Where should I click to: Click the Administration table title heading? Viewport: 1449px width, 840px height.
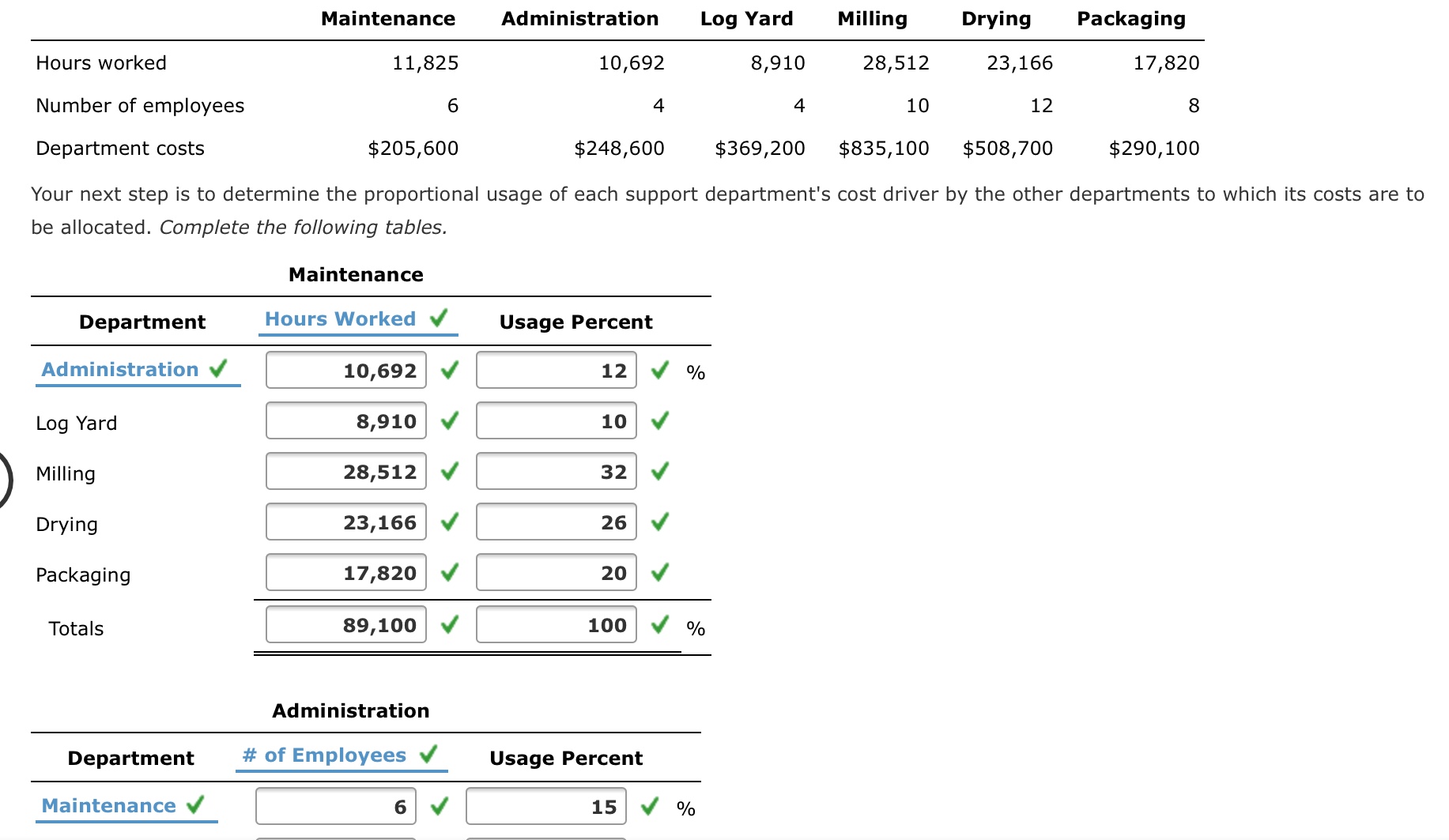(350, 710)
